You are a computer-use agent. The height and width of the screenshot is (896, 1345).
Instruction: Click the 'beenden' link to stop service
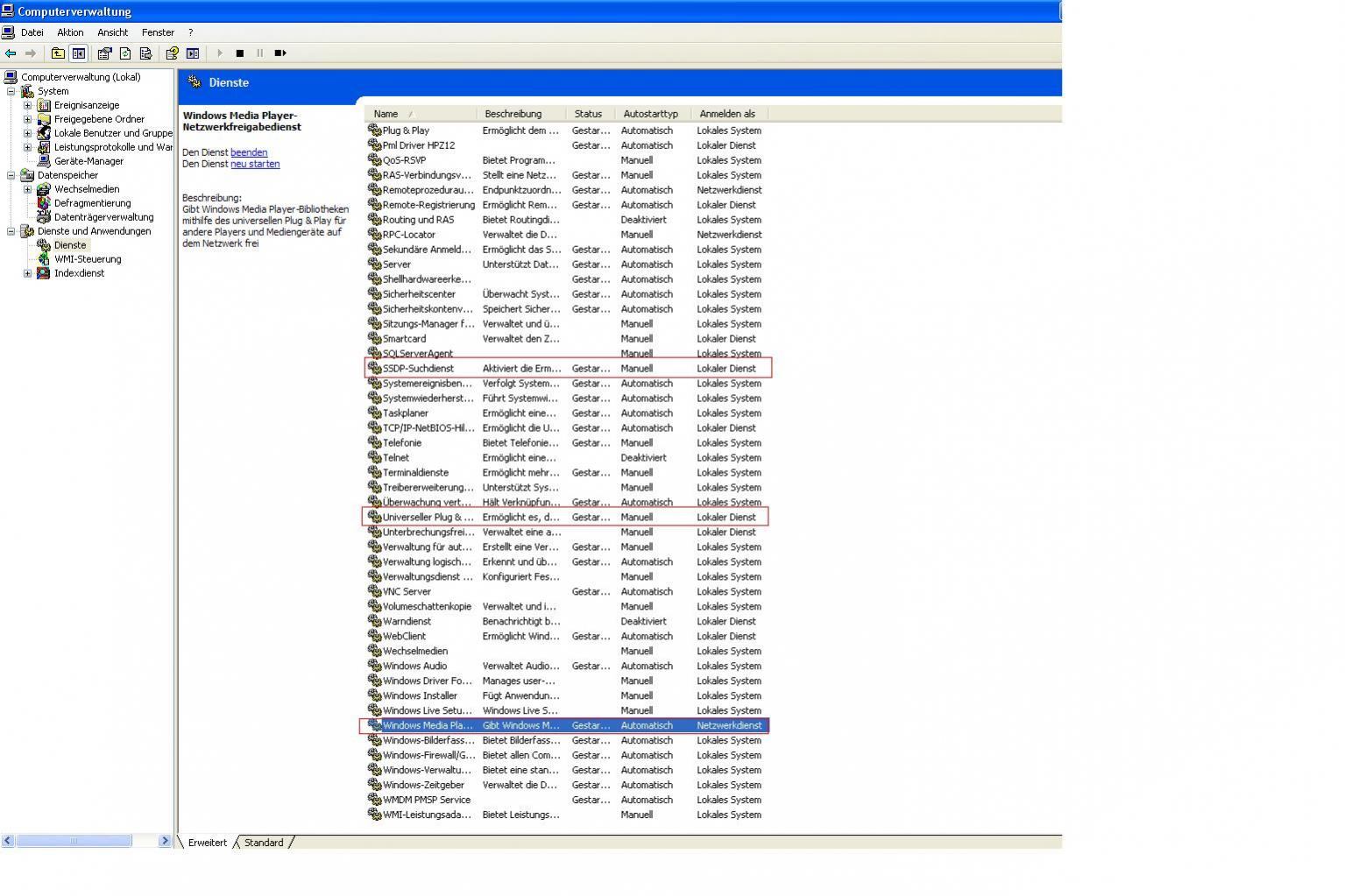click(249, 152)
